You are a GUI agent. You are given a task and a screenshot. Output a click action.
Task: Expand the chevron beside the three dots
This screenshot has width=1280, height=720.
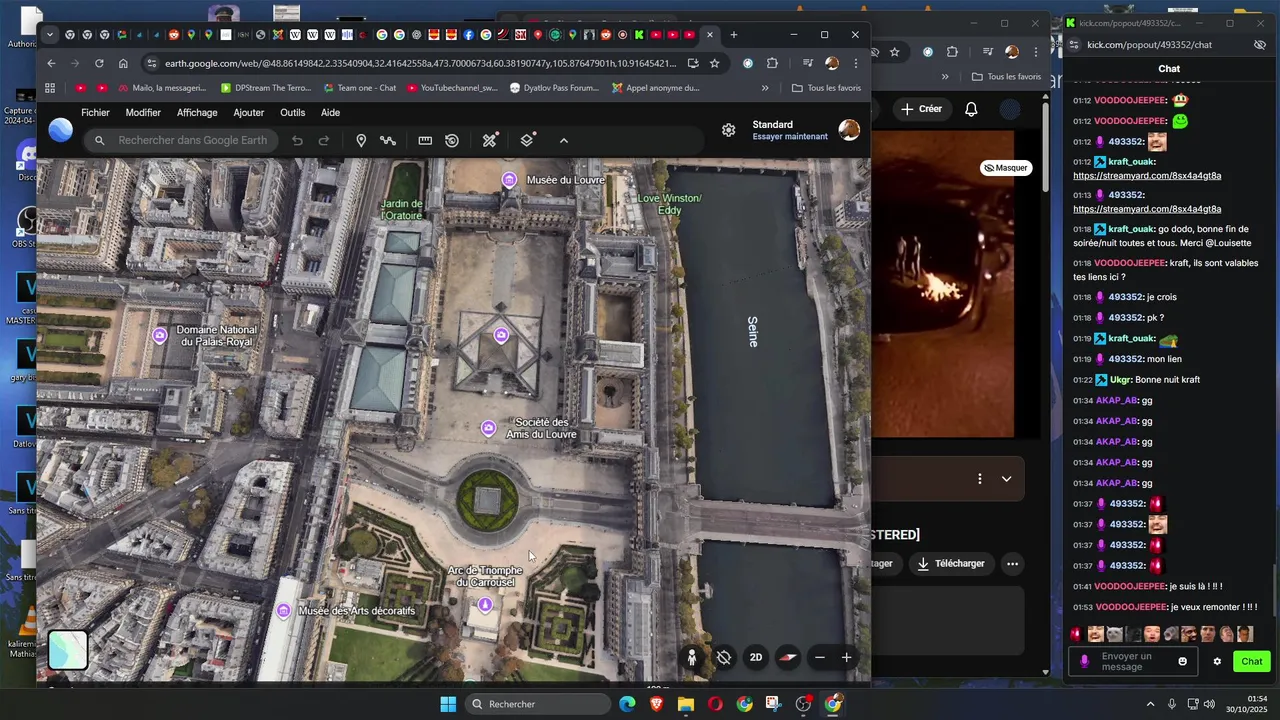(1006, 479)
